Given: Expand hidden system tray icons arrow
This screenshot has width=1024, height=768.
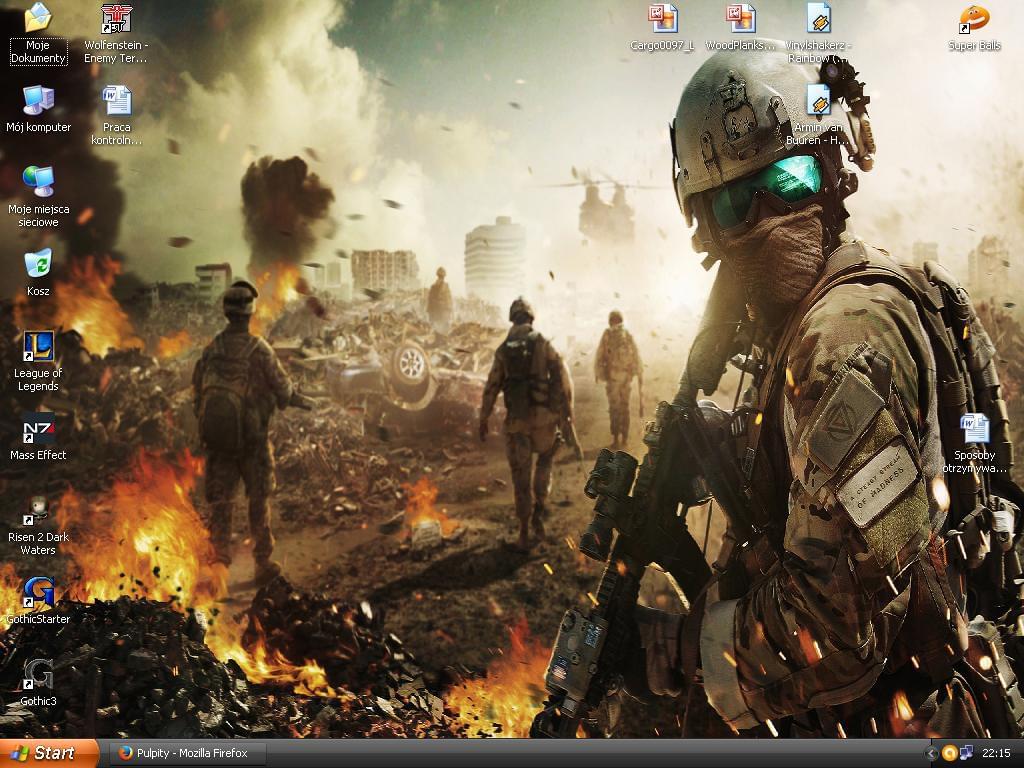Looking at the screenshot, I should pyautogui.click(x=932, y=754).
